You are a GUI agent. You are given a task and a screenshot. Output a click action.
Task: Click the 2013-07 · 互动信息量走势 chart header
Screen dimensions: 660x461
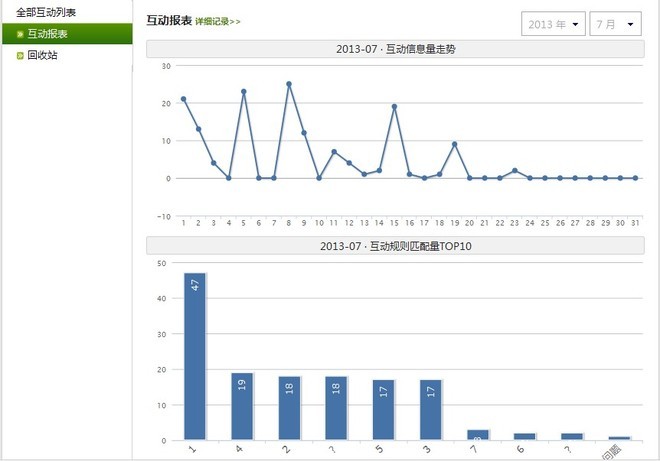(395, 49)
